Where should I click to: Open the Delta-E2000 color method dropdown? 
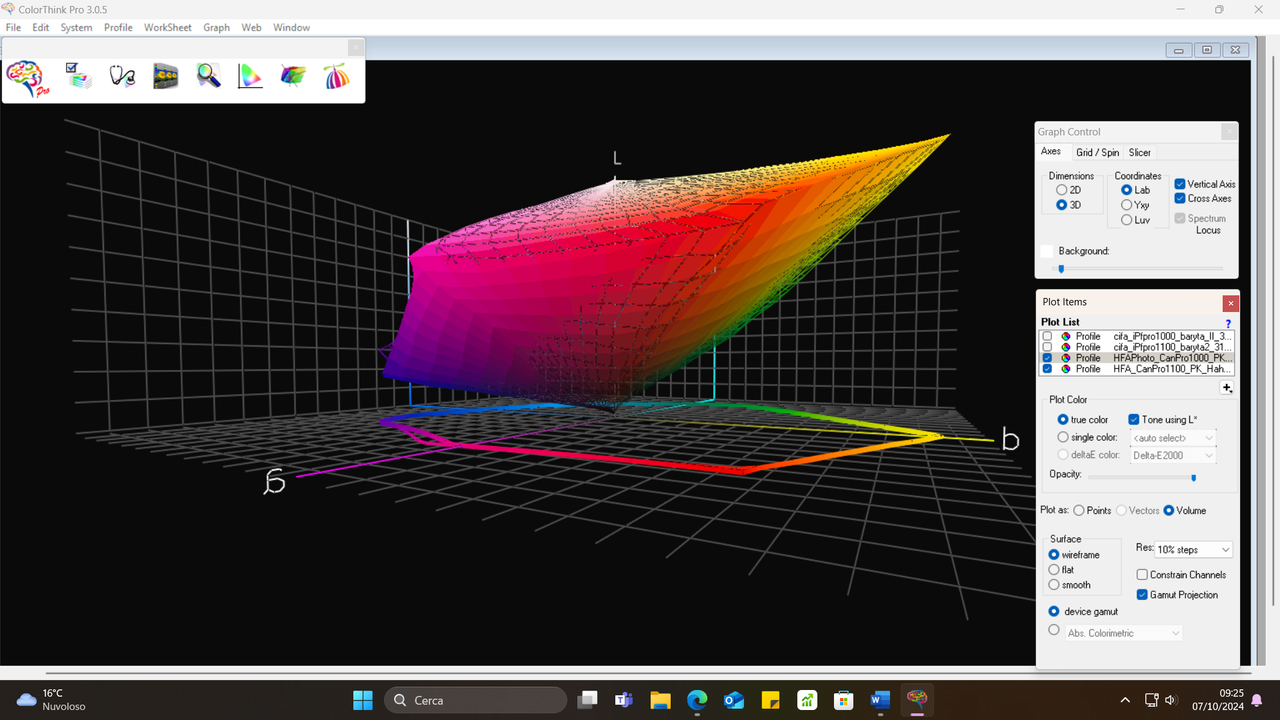1172,454
